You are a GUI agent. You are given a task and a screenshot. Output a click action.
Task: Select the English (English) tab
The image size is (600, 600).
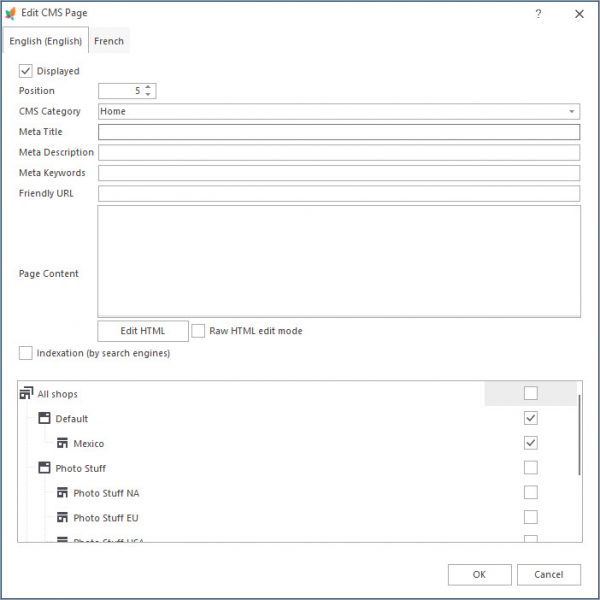point(45,42)
